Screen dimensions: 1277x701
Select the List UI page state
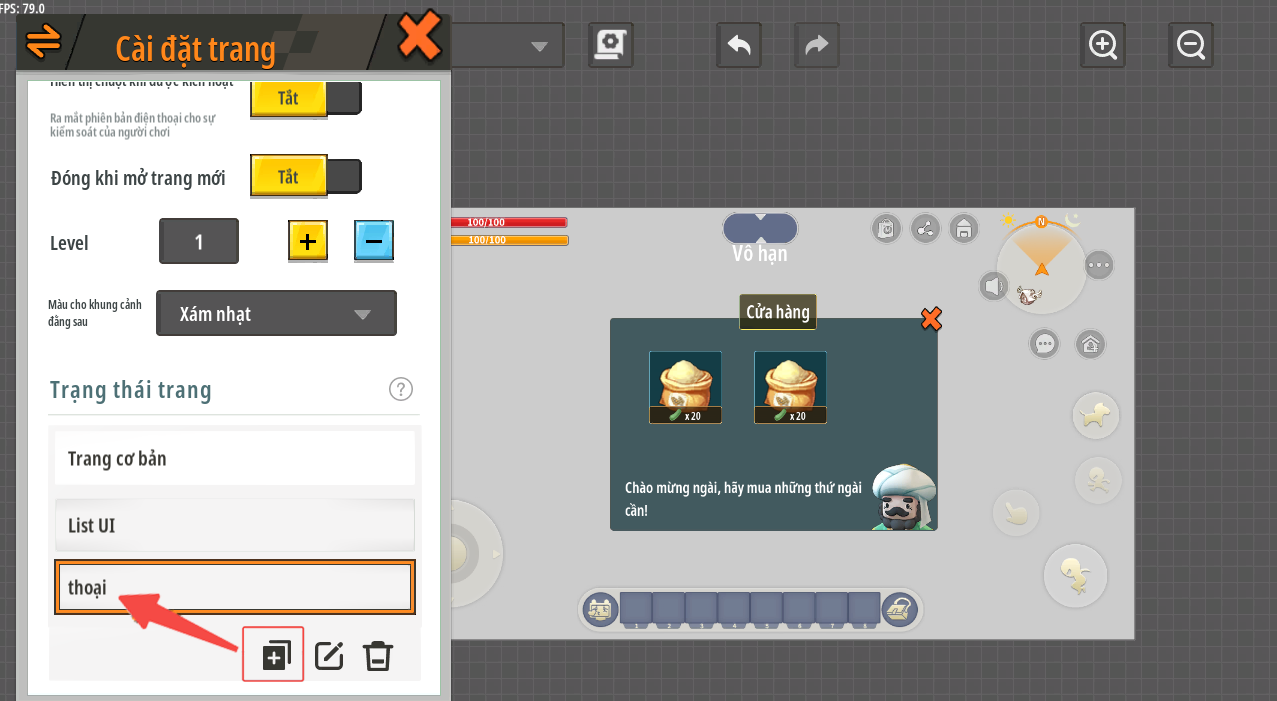point(234,525)
